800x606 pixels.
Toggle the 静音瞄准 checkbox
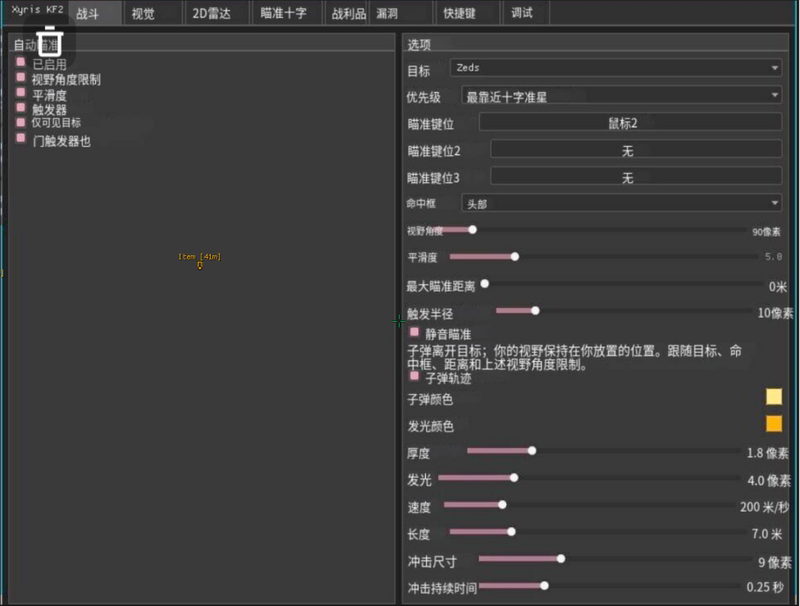(414, 333)
